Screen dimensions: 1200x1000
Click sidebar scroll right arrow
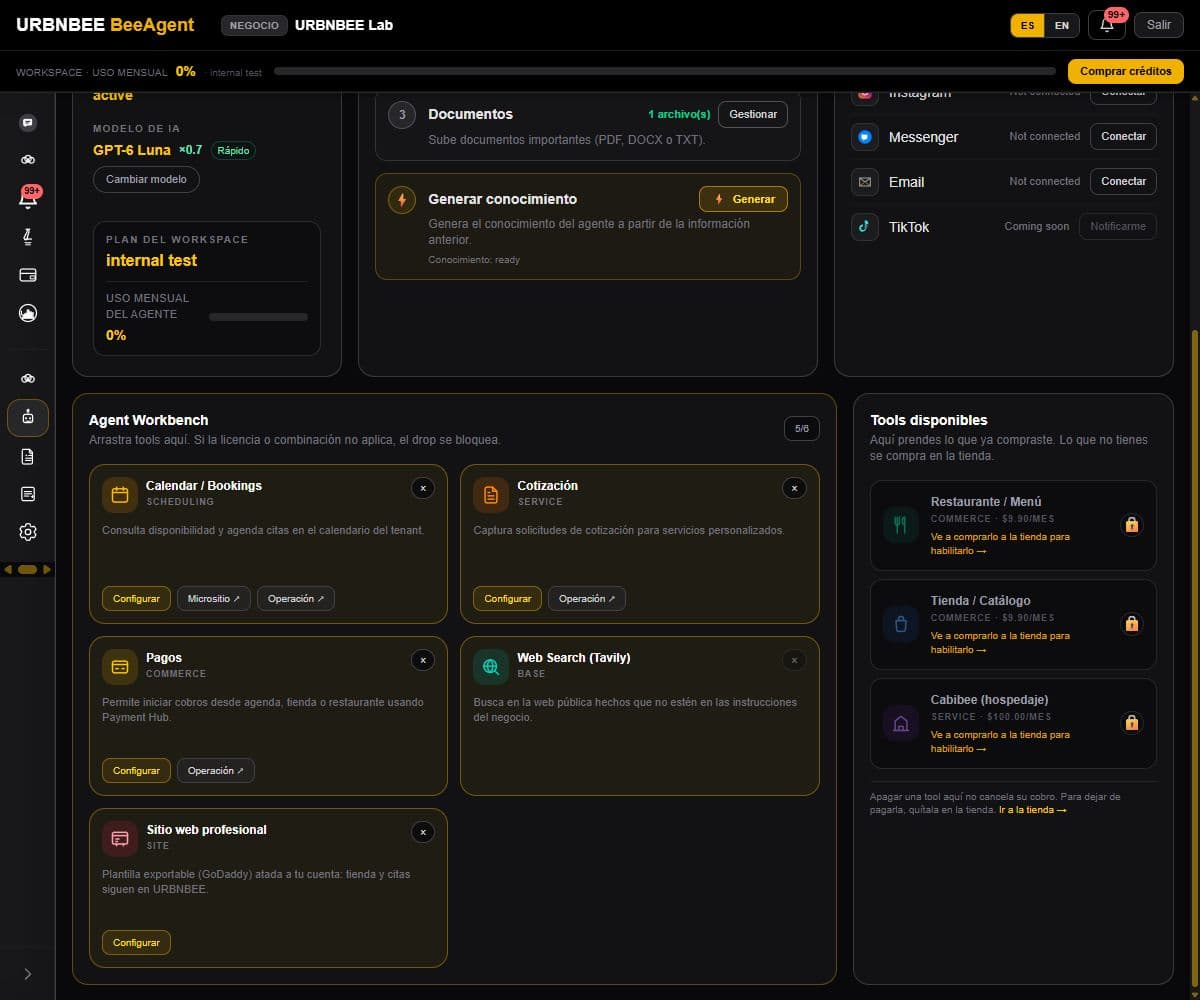pyautogui.click(x=46, y=569)
